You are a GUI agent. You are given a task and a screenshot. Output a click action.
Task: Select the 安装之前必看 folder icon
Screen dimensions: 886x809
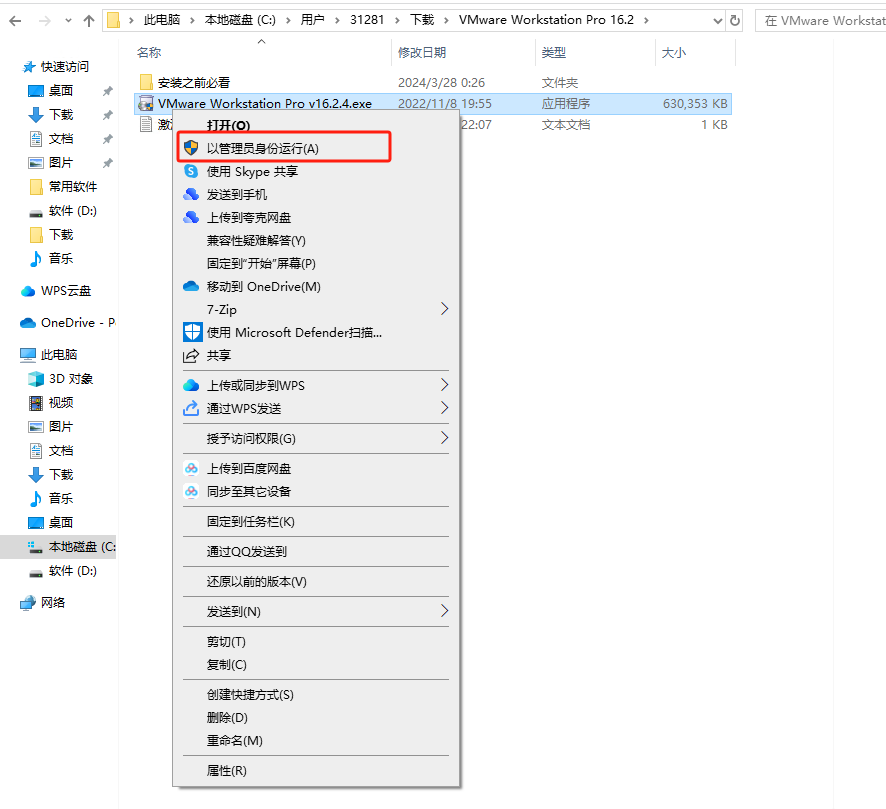146,82
